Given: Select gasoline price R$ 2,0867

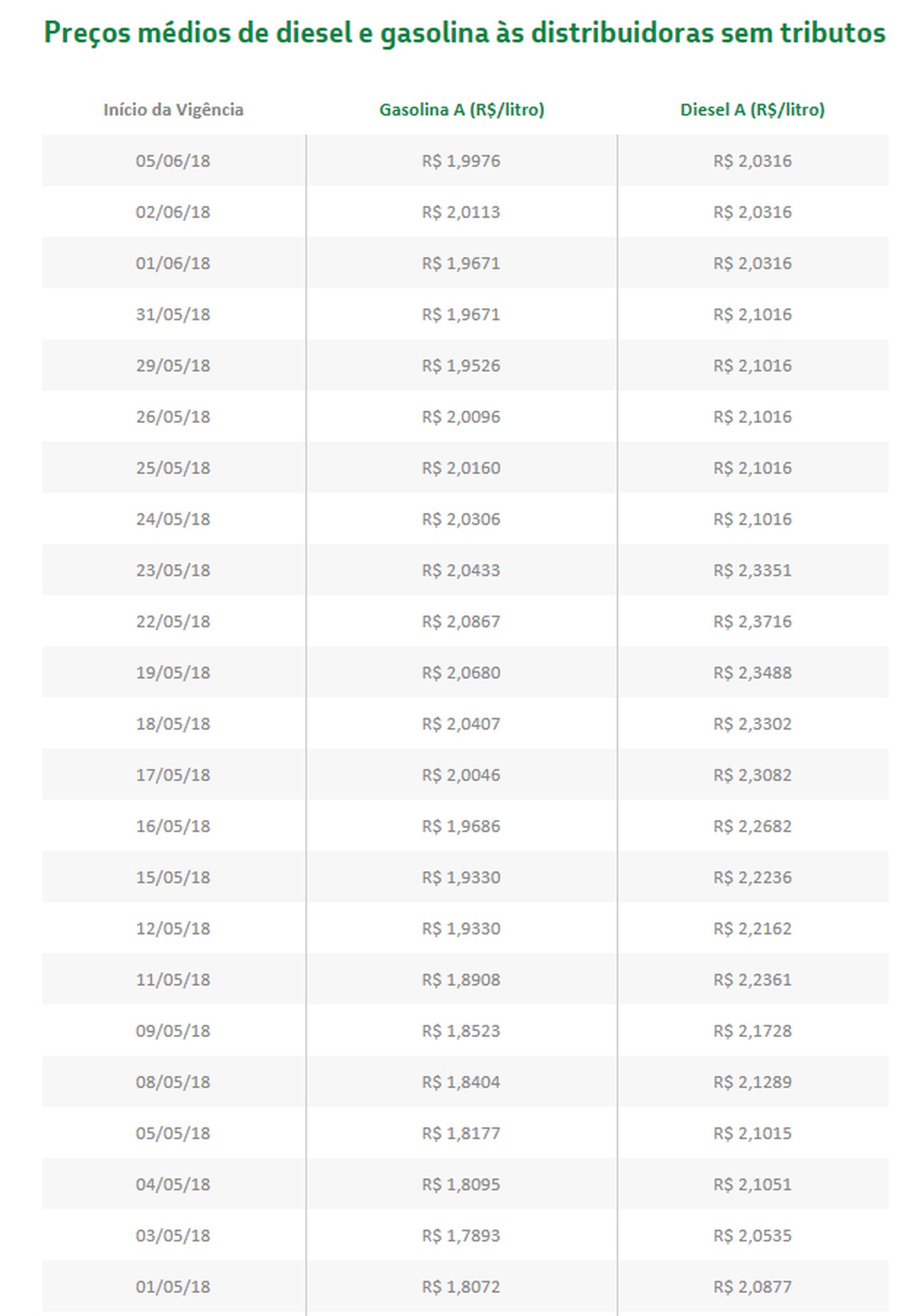Looking at the screenshot, I should (x=461, y=622).
